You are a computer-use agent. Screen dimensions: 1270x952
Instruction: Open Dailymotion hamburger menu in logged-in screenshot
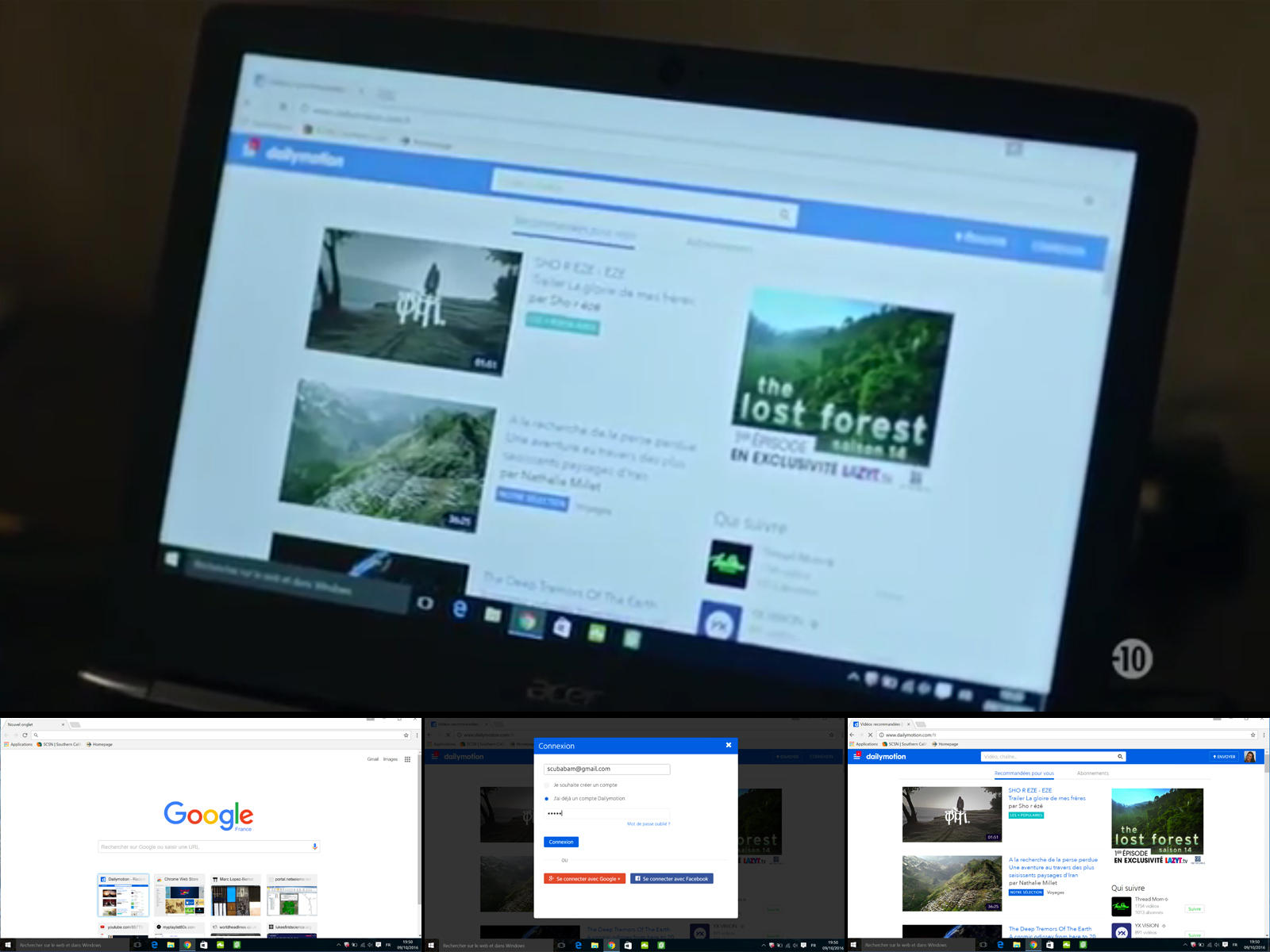857,756
